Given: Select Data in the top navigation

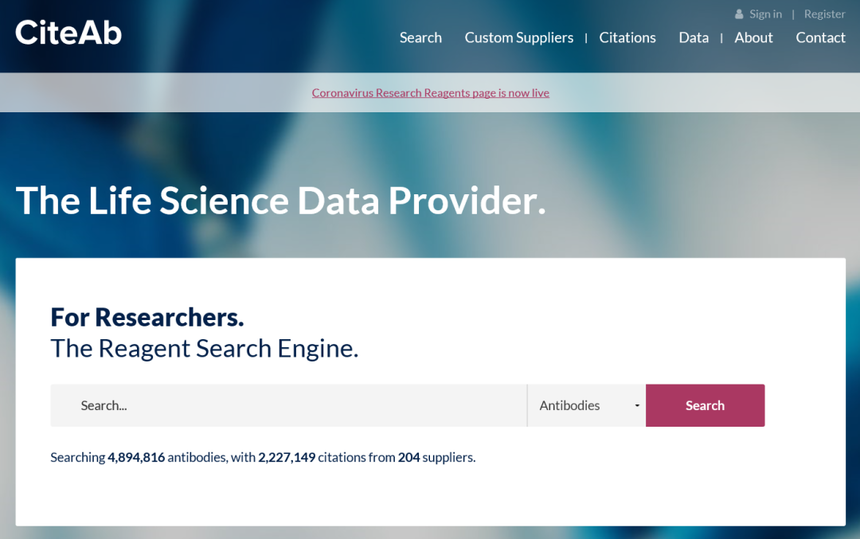Looking at the screenshot, I should (693, 37).
